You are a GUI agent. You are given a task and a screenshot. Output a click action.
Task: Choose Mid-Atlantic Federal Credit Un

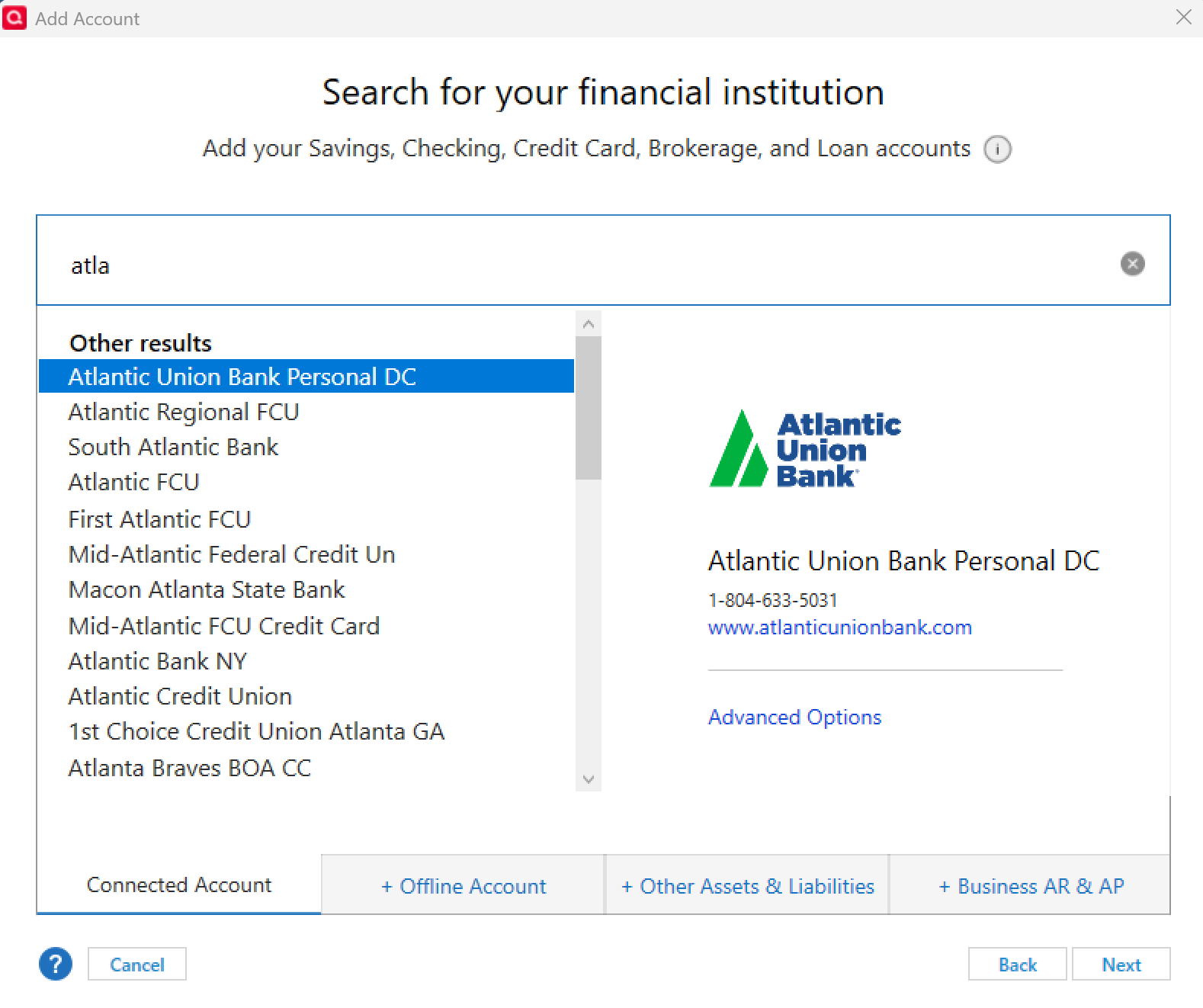(306, 555)
